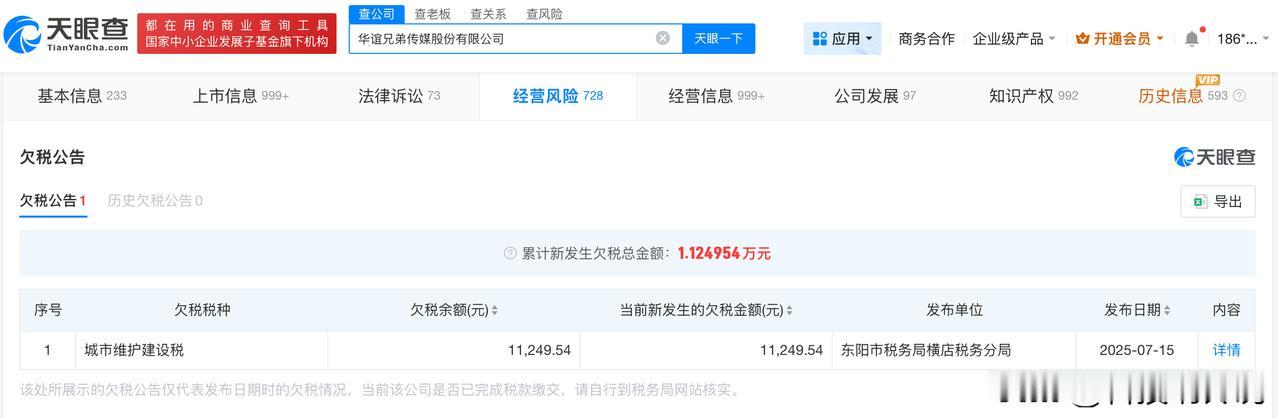
Task: Sort by 发布日期 column arrows
Action: [x=1166, y=311]
